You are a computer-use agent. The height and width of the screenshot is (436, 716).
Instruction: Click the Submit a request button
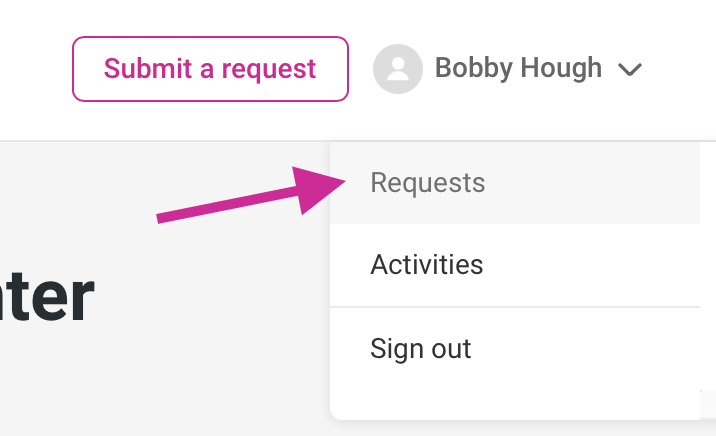(x=210, y=69)
